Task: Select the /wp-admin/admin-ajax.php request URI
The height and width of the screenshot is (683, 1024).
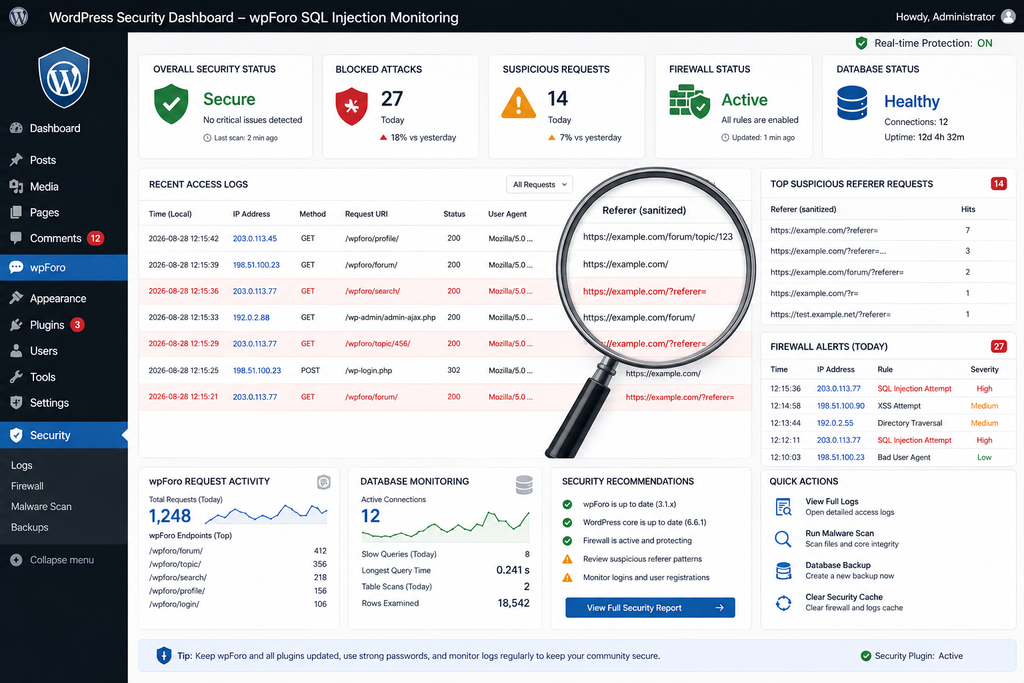Action: pos(390,317)
